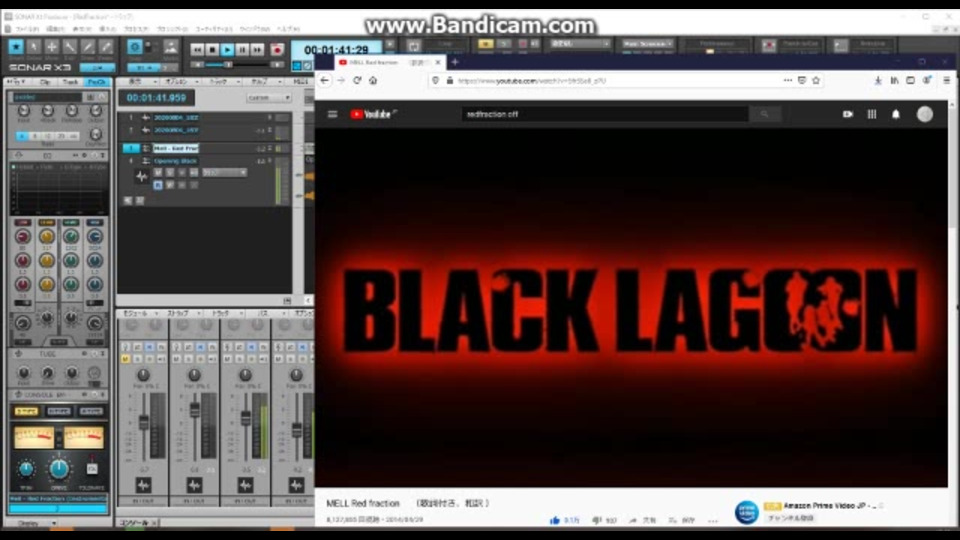Open the YouTube create video icon

click(x=848, y=114)
